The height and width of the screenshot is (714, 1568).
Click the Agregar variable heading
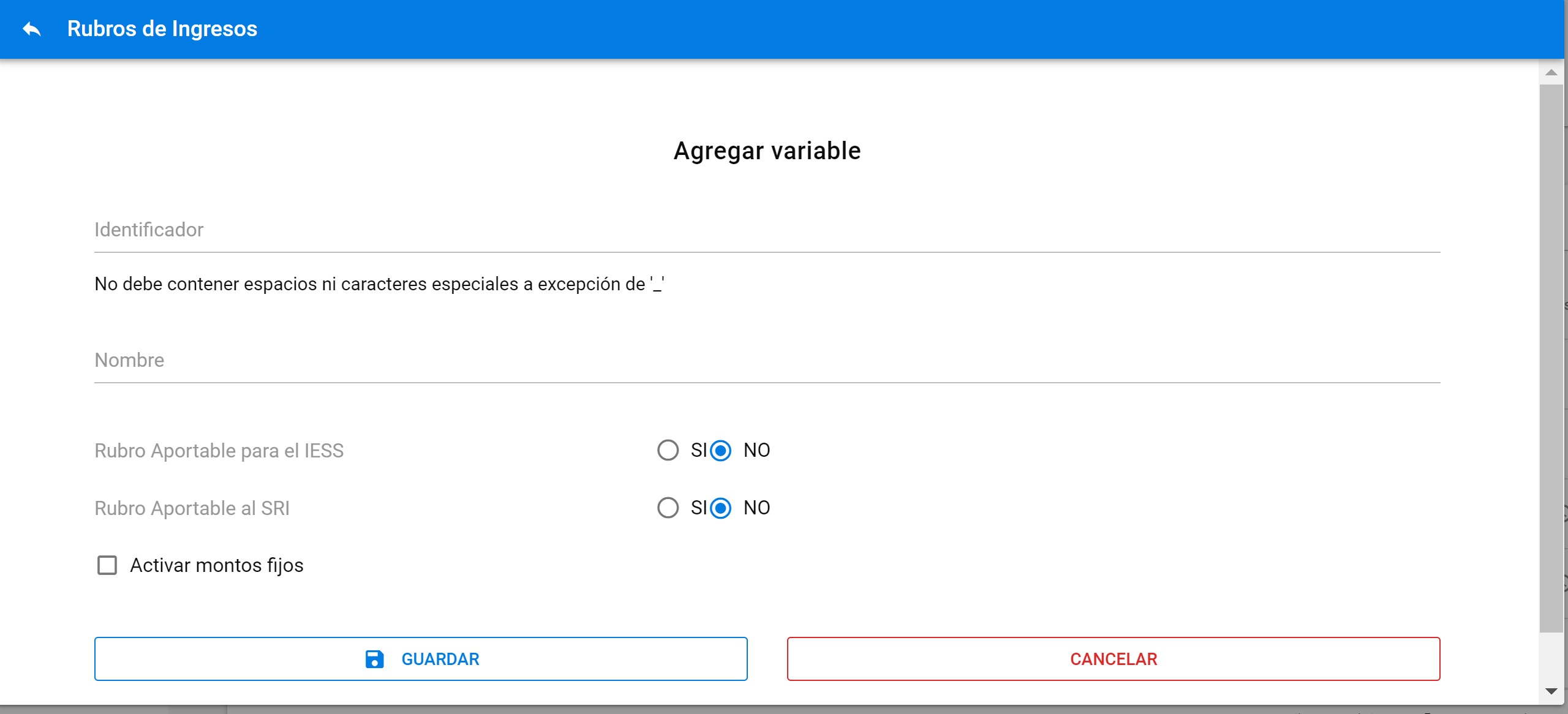click(x=767, y=151)
